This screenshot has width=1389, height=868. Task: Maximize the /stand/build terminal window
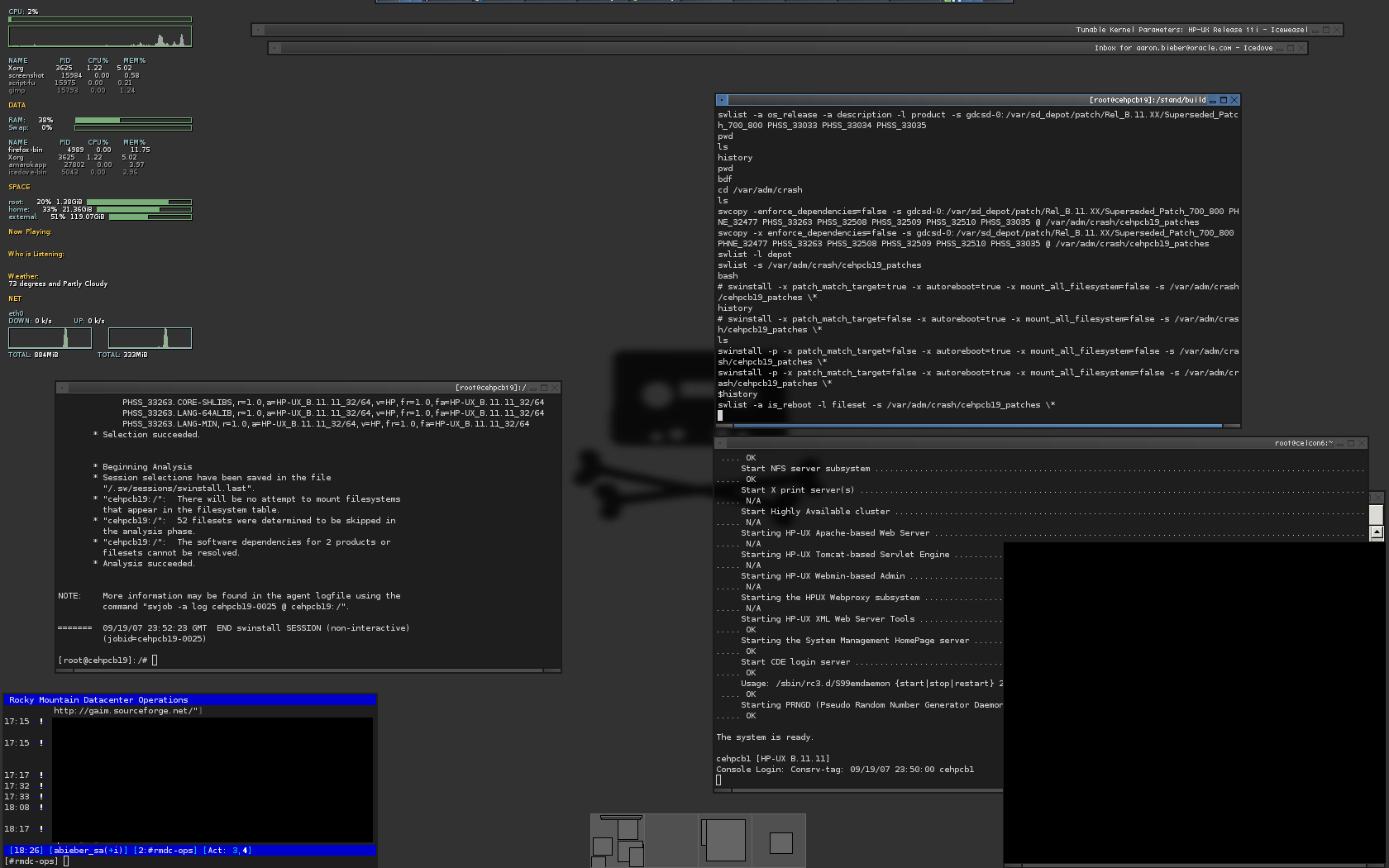[x=1224, y=100]
